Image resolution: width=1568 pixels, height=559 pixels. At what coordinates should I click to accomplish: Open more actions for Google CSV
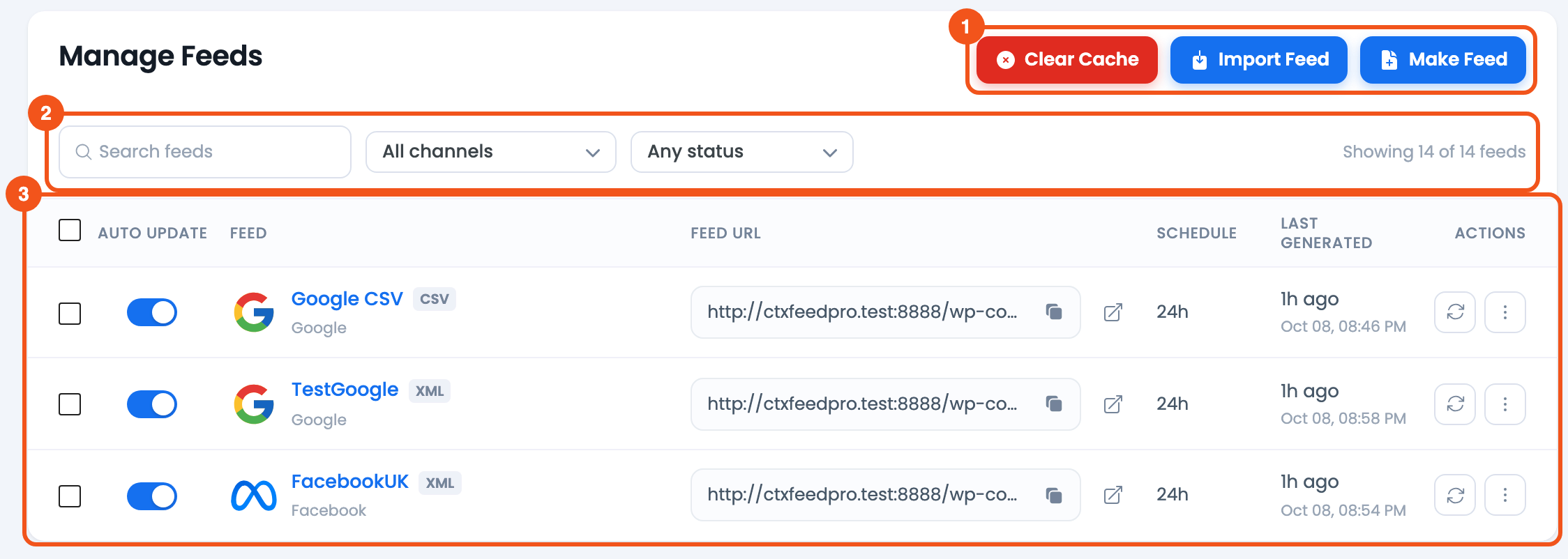click(x=1505, y=312)
